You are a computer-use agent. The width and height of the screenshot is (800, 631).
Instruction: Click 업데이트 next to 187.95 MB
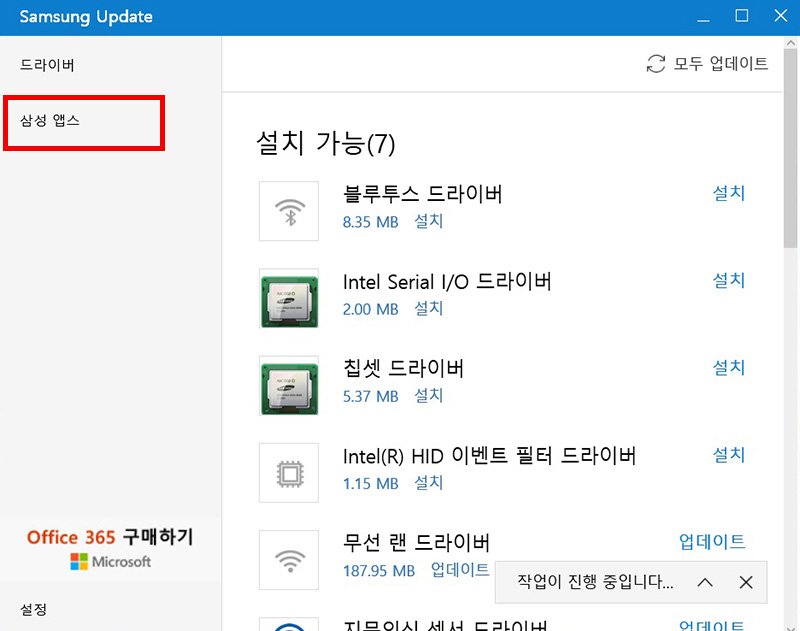pos(460,570)
